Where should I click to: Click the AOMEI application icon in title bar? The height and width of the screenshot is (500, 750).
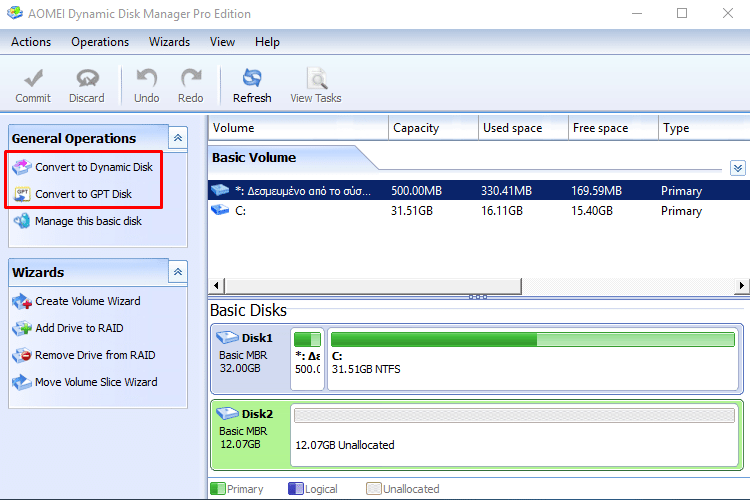pyautogui.click(x=15, y=13)
